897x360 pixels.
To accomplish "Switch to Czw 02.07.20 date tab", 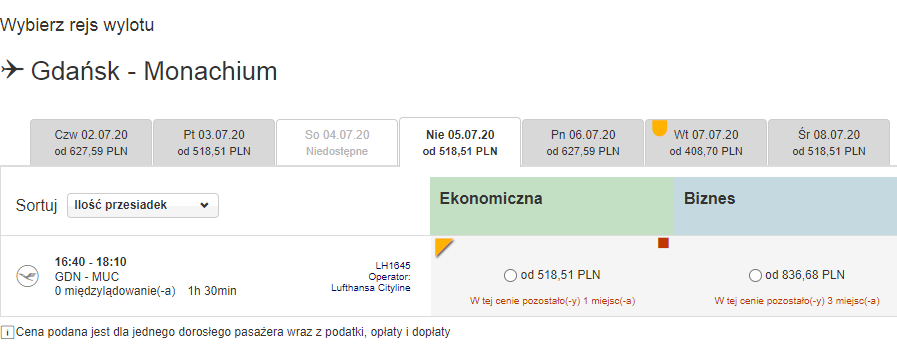I will tap(91, 143).
